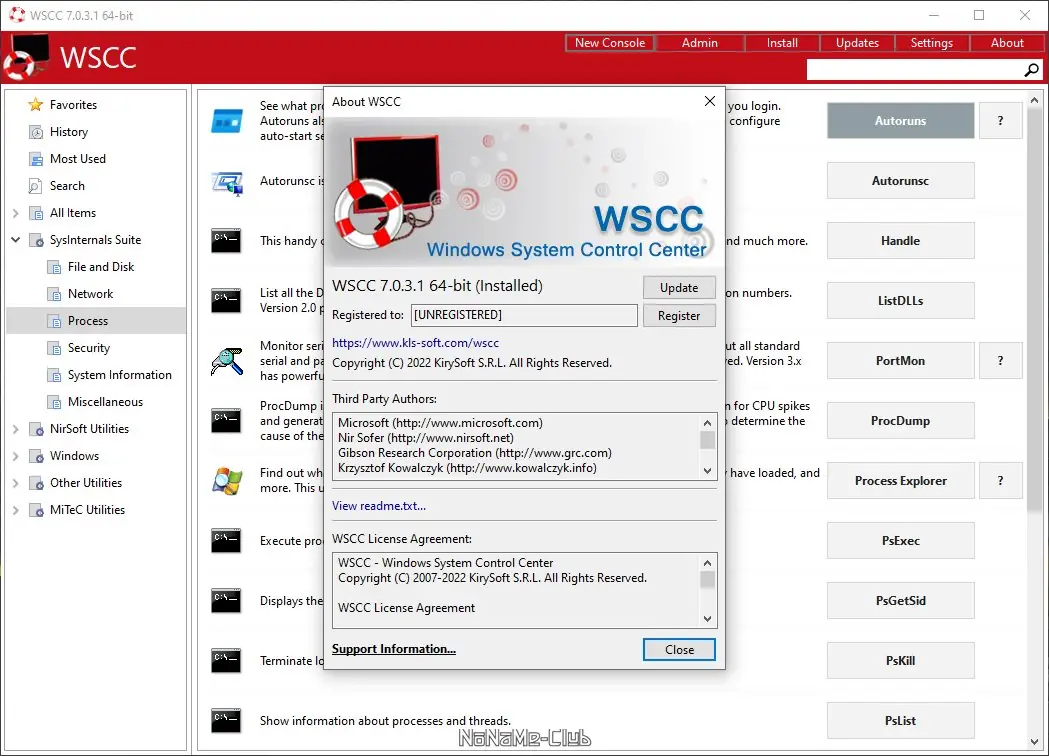Click the Security page icon
The image size is (1049, 756).
tap(54, 348)
